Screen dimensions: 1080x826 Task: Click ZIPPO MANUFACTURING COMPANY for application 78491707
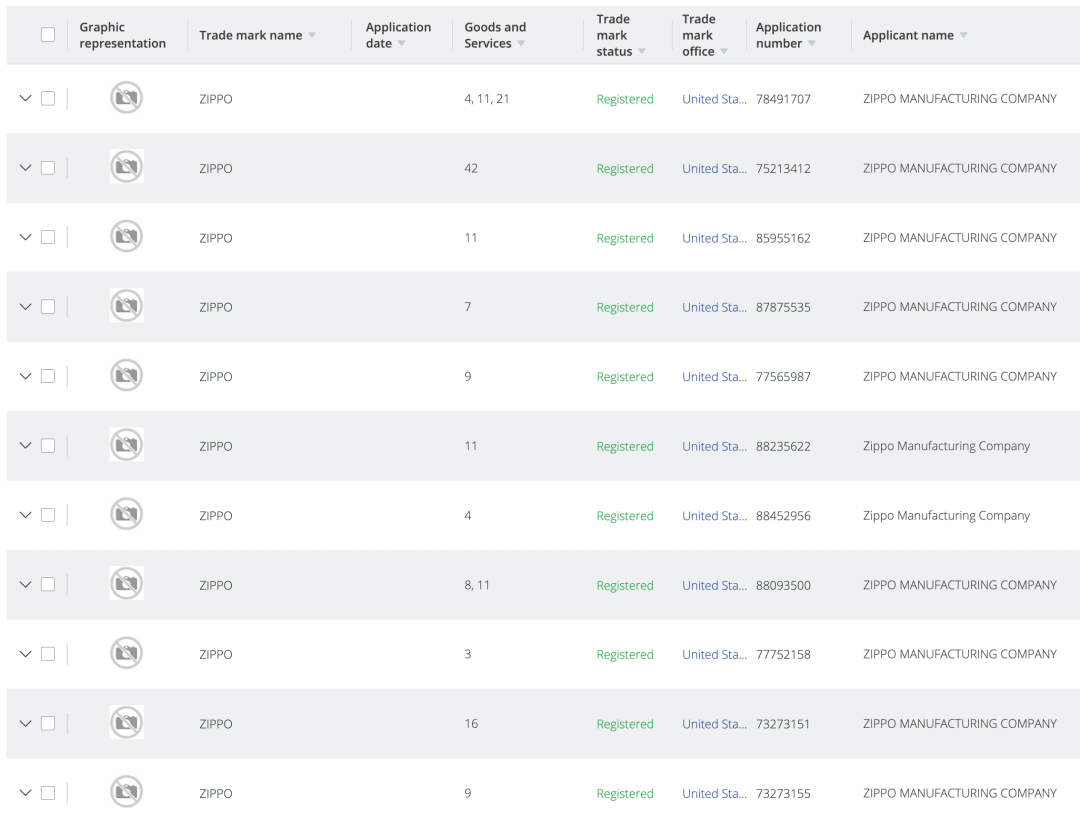(x=959, y=99)
